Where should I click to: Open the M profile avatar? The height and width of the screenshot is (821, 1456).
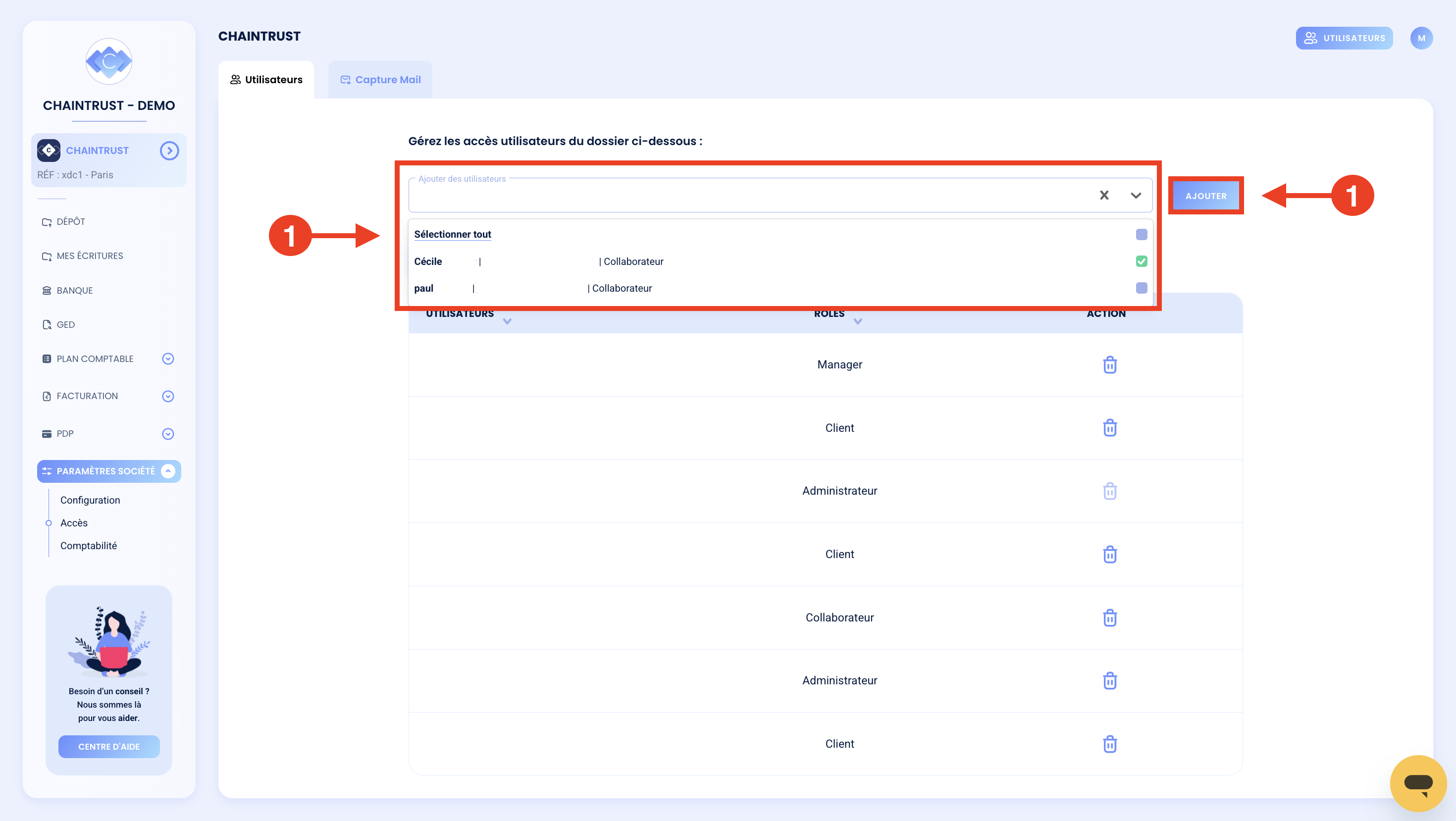(x=1421, y=38)
